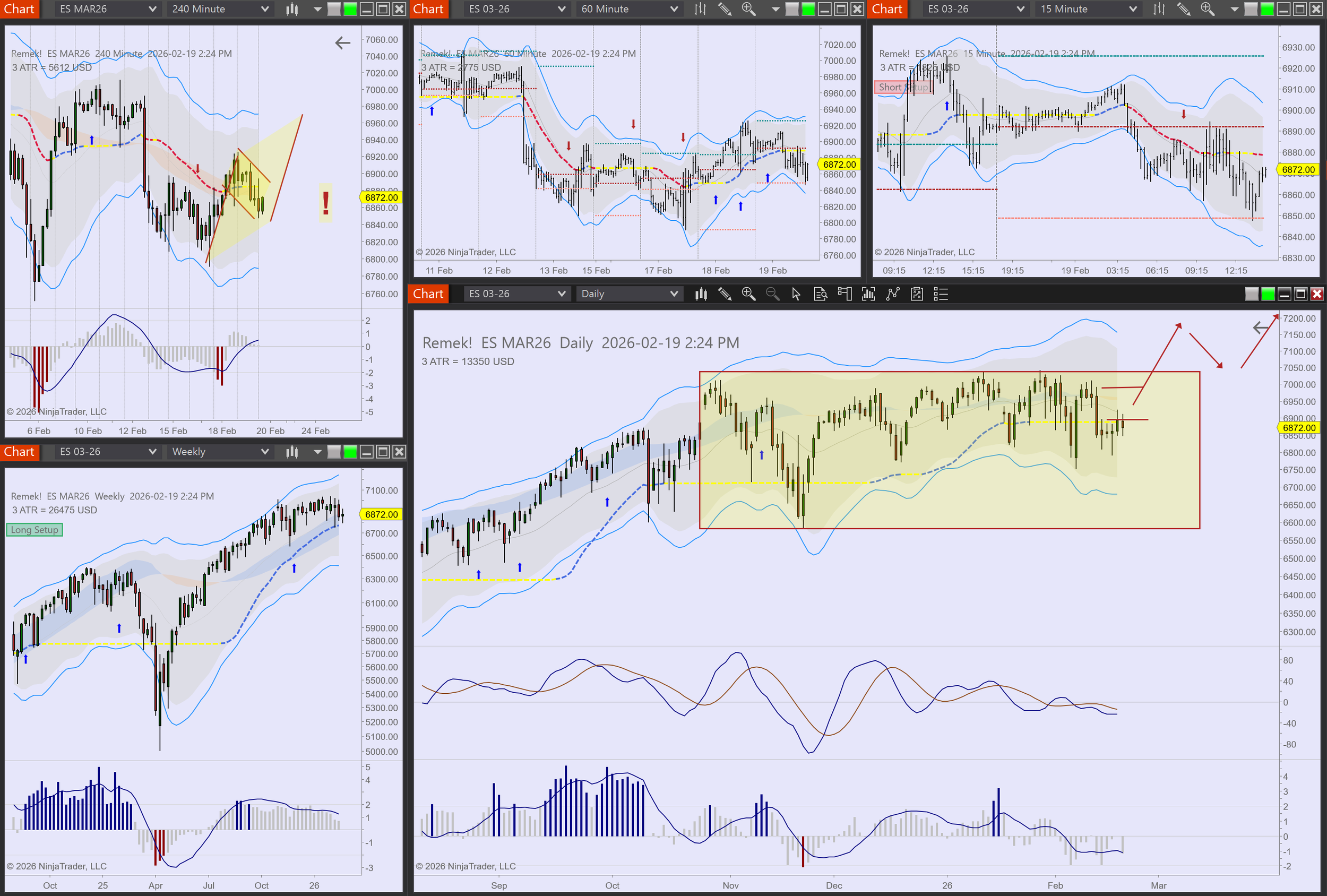Open bar type selector in Daily chart
The height and width of the screenshot is (896, 1327).
(701, 294)
